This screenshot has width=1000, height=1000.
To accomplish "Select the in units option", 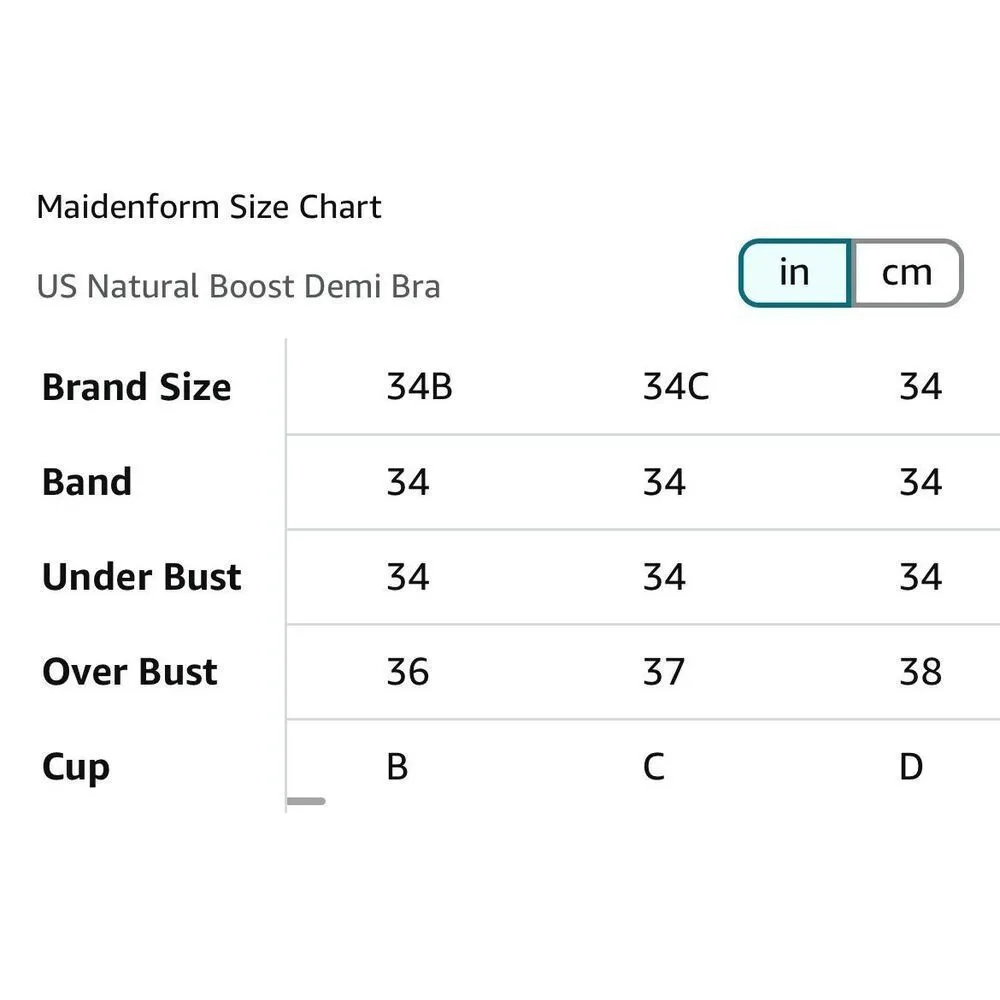I will [x=794, y=272].
